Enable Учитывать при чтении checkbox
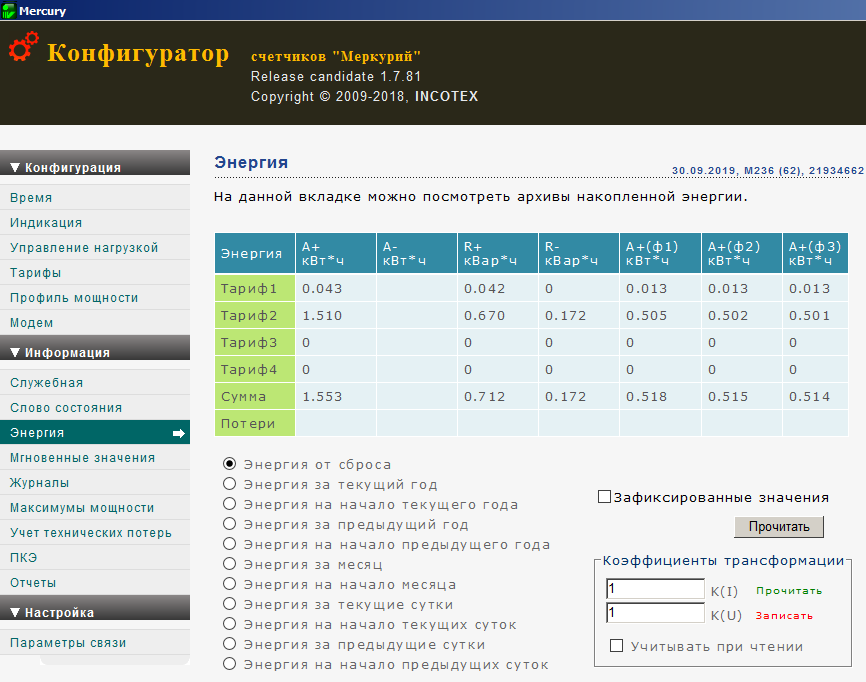866x682 pixels. [x=616, y=646]
